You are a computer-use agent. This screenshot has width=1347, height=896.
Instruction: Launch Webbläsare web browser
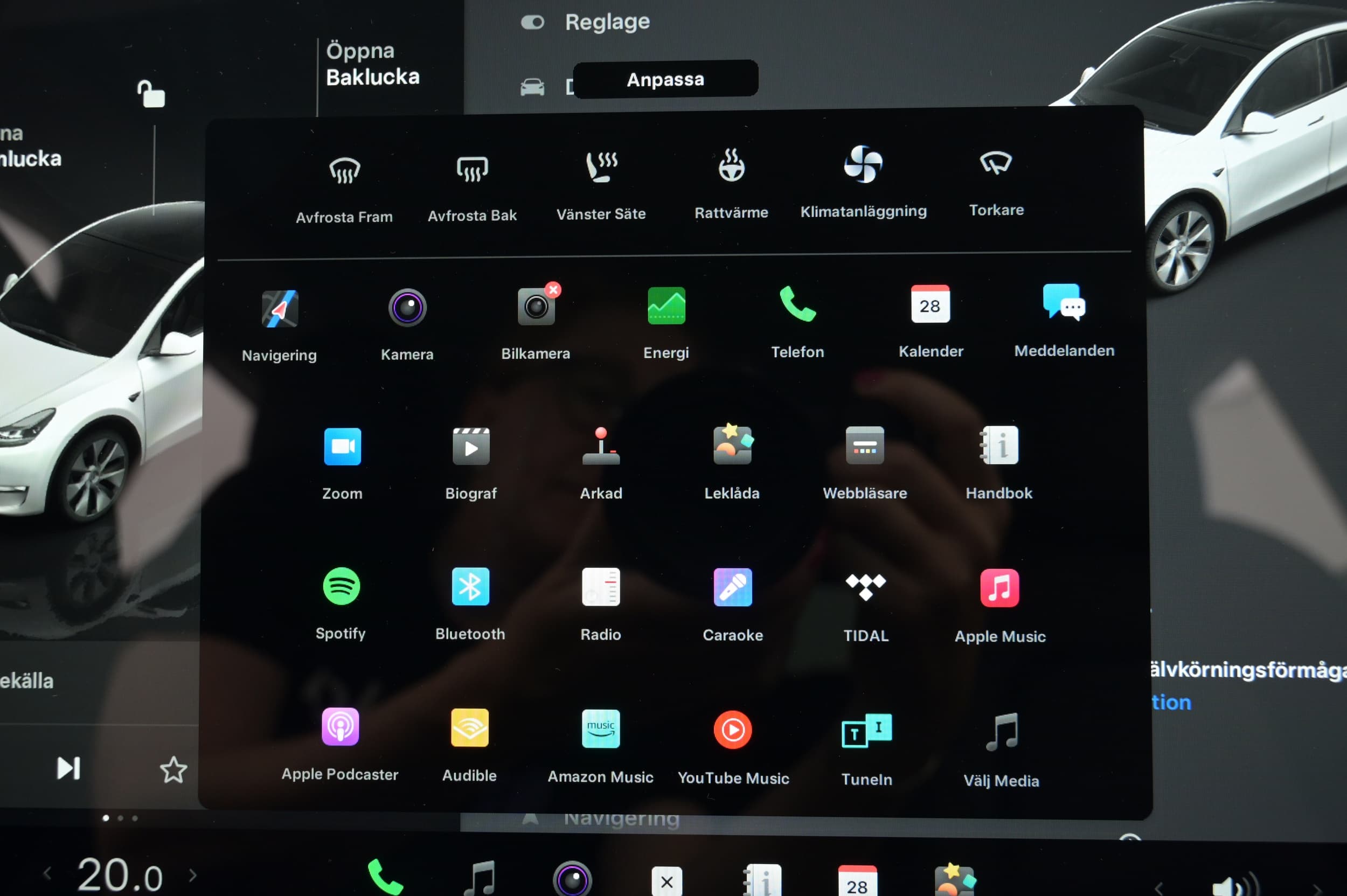click(865, 463)
